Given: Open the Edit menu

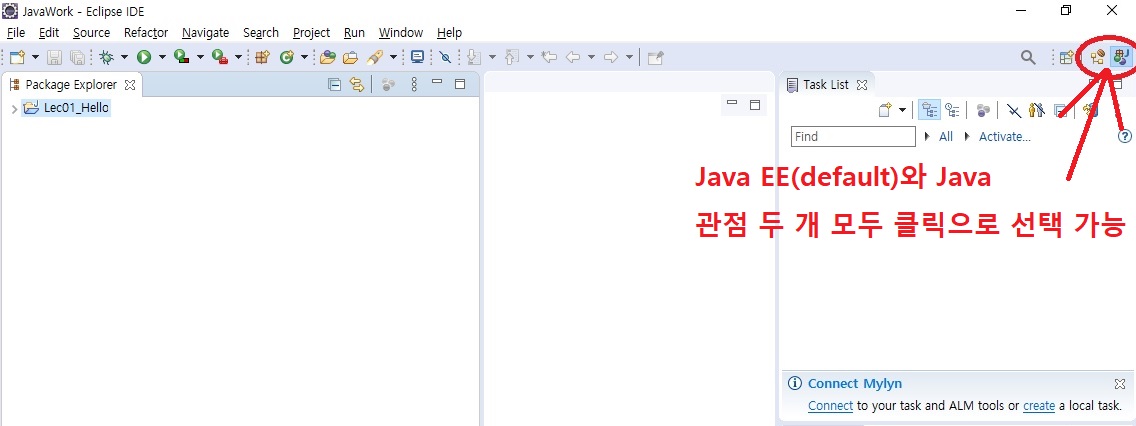Looking at the screenshot, I should (x=49, y=33).
